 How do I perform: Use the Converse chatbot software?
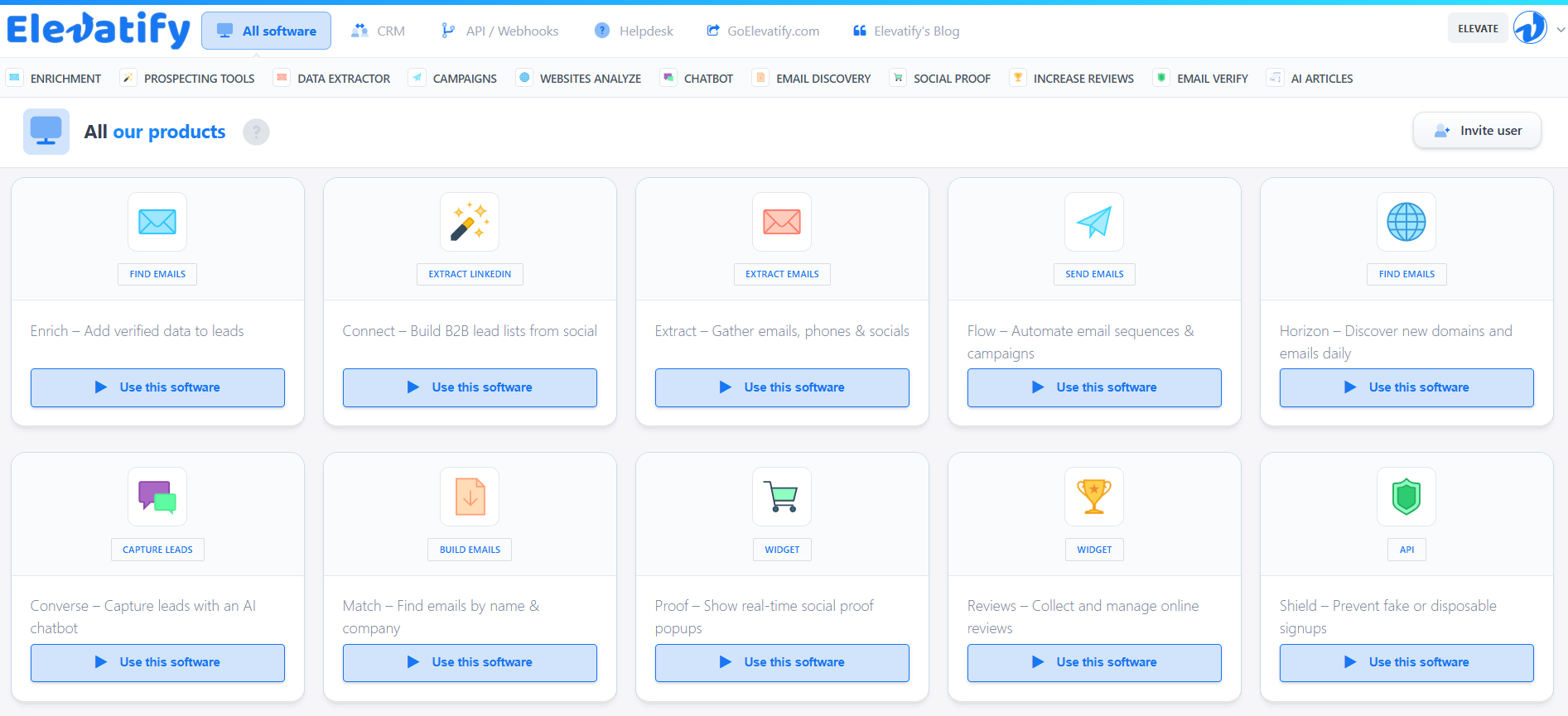pyautogui.click(x=157, y=662)
